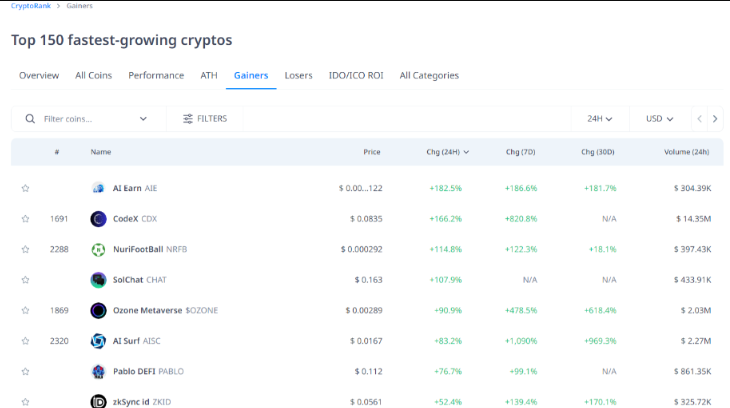The height and width of the screenshot is (408, 730).
Task: Click Ozone Metaverse 30D change +618.4%
Action: (x=600, y=310)
